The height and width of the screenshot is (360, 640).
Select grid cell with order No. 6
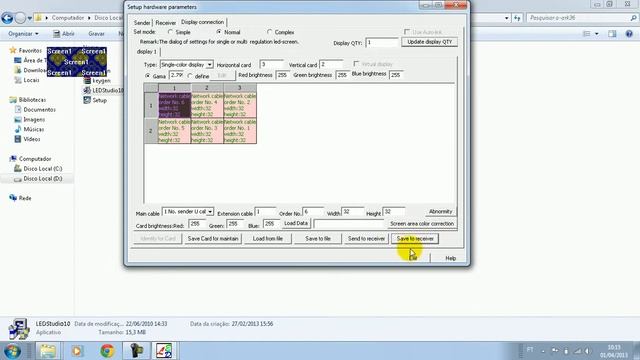tap(174, 105)
